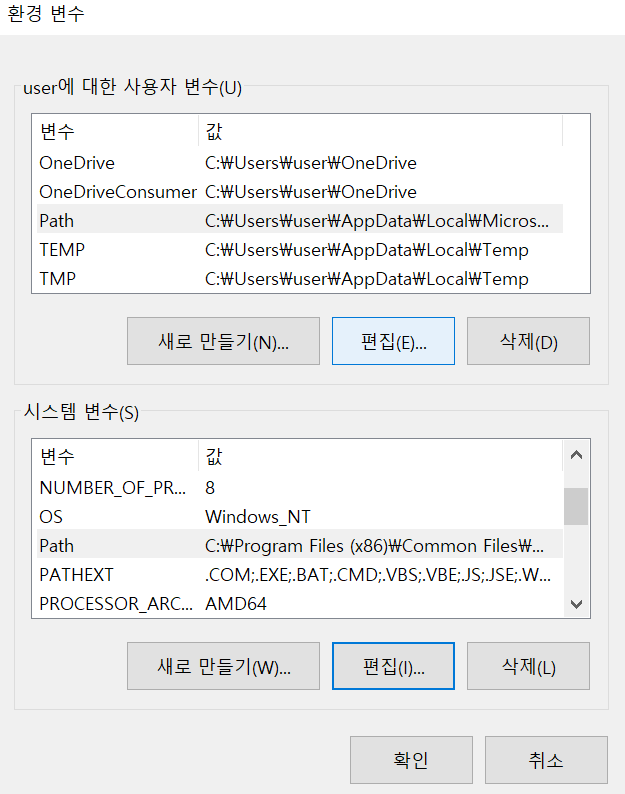Click the C:₩Users₩user₩OneDrive value in OneDriveConsumer row
Screen dimensions: 625x794
(x=310, y=192)
